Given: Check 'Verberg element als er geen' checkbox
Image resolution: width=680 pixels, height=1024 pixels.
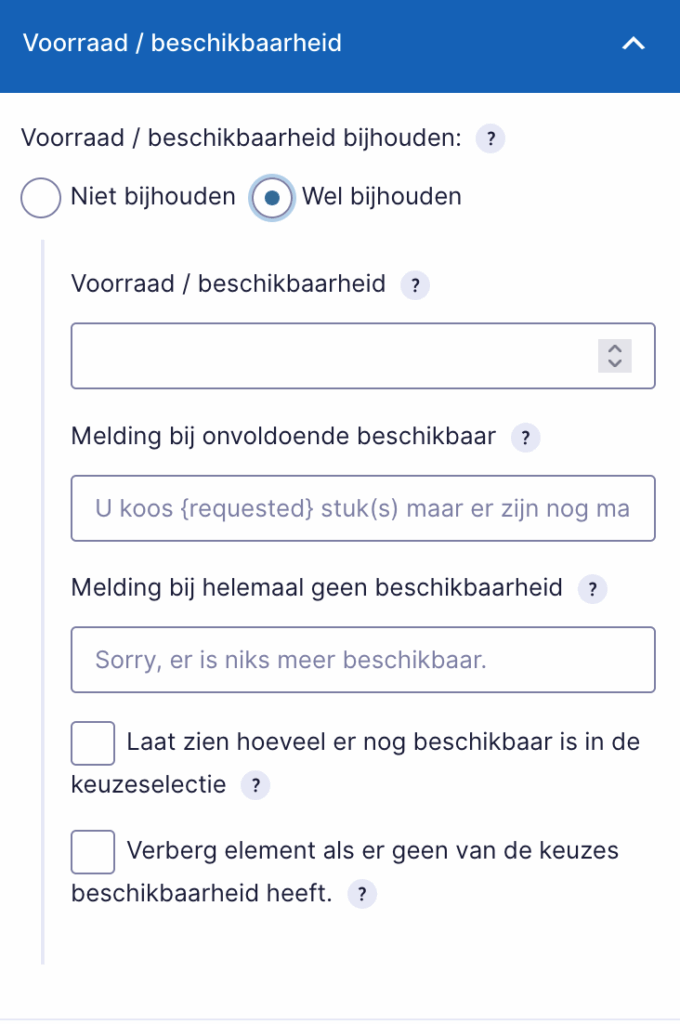Looking at the screenshot, I should pyautogui.click(x=93, y=852).
